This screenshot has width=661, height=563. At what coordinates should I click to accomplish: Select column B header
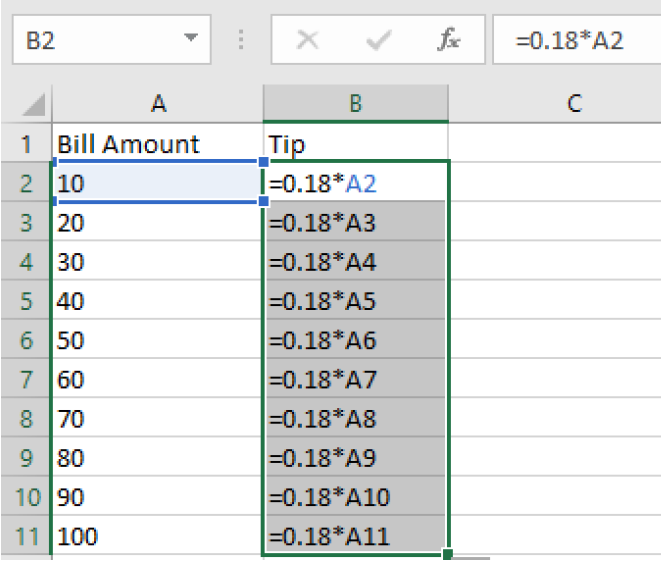356,104
